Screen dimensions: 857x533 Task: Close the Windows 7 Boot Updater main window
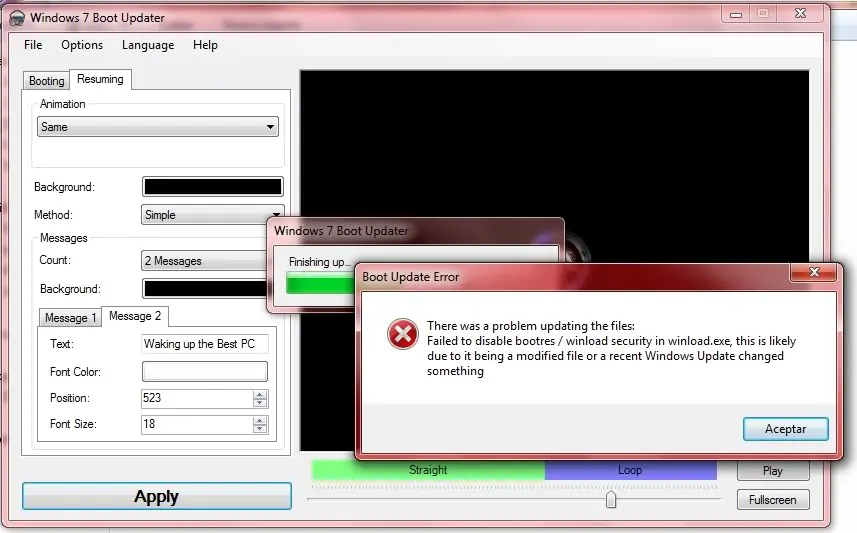coord(800,14)
